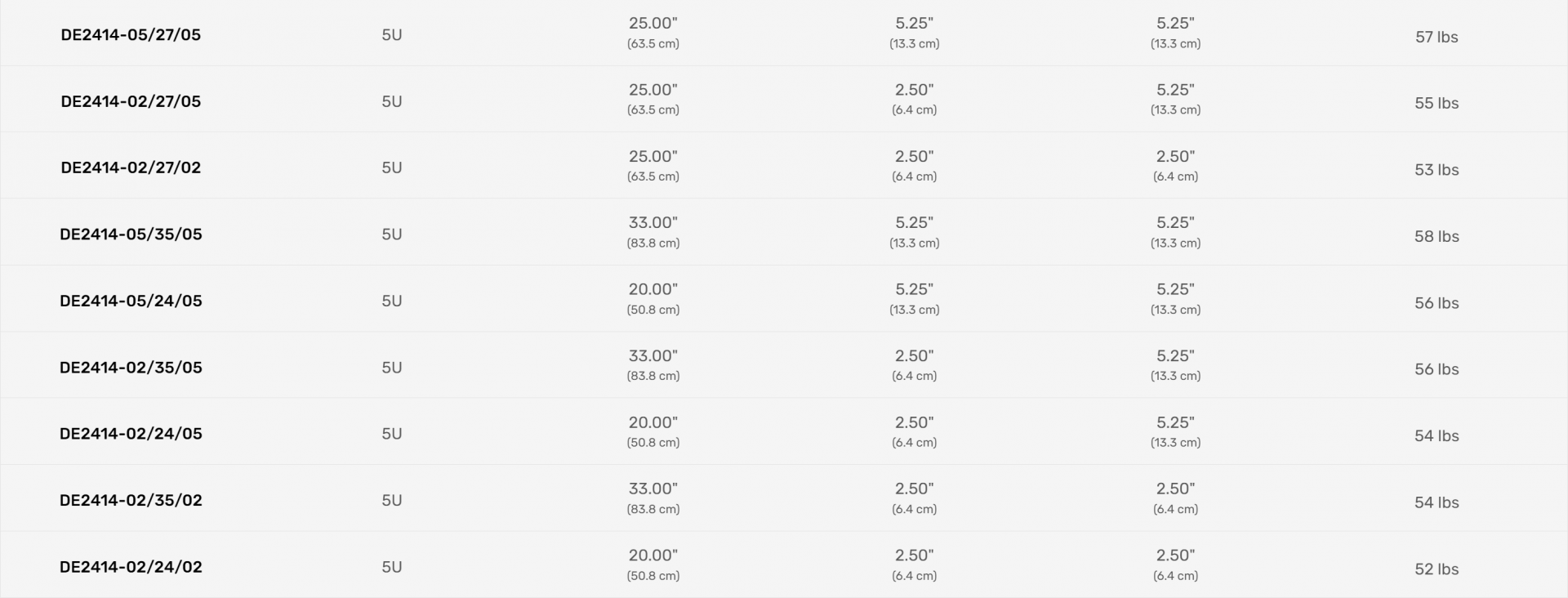Image resolution: width=1568 pixels, height=598 pixels.
Task: Click the DE2414-05/27/05 model name
Action: click(131, 34)
